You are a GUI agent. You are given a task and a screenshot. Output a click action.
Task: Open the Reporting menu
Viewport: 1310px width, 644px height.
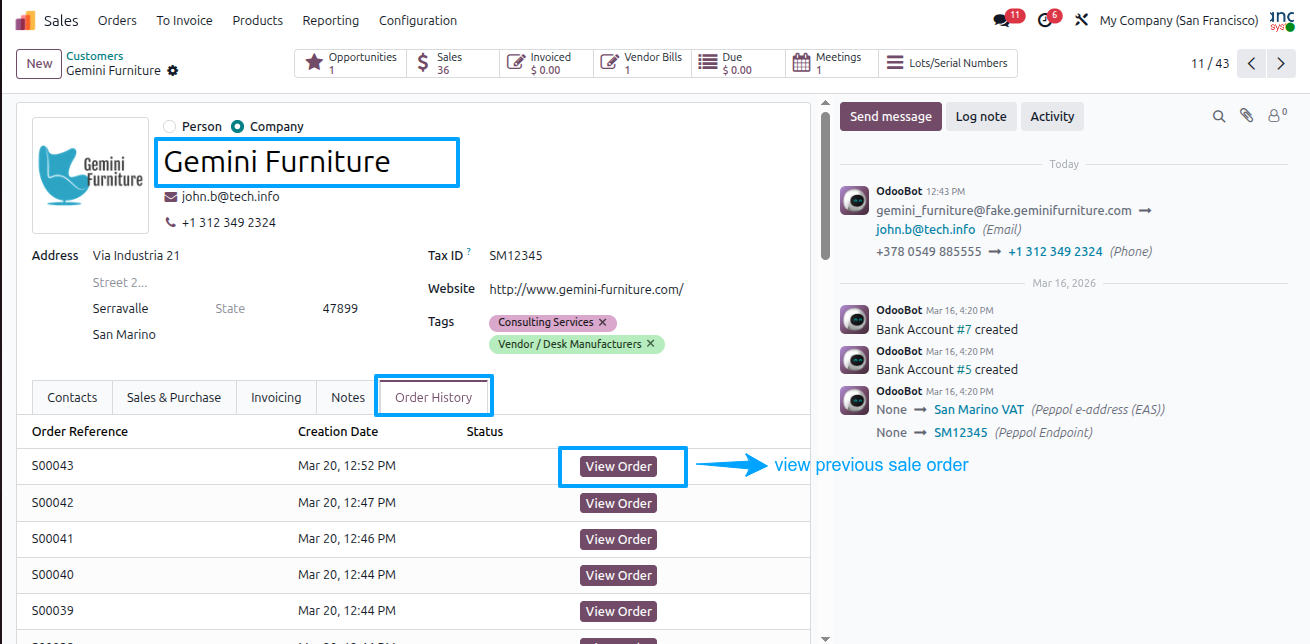(x=331, y=20)
